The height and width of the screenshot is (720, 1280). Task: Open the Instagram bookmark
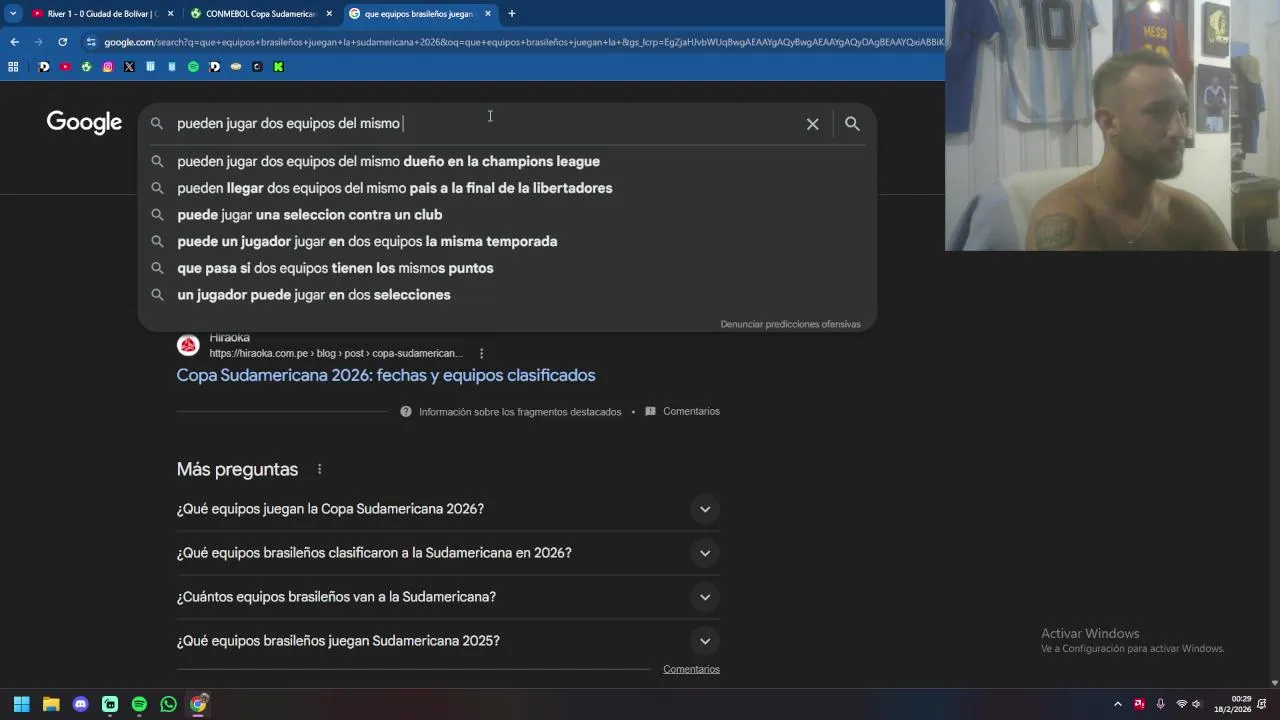(x=108, y=67)
